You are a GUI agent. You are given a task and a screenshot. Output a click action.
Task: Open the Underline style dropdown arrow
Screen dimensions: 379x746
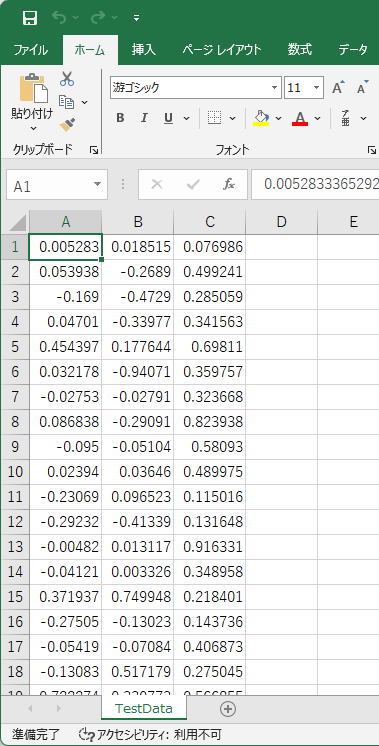click(x=186, y=118)
